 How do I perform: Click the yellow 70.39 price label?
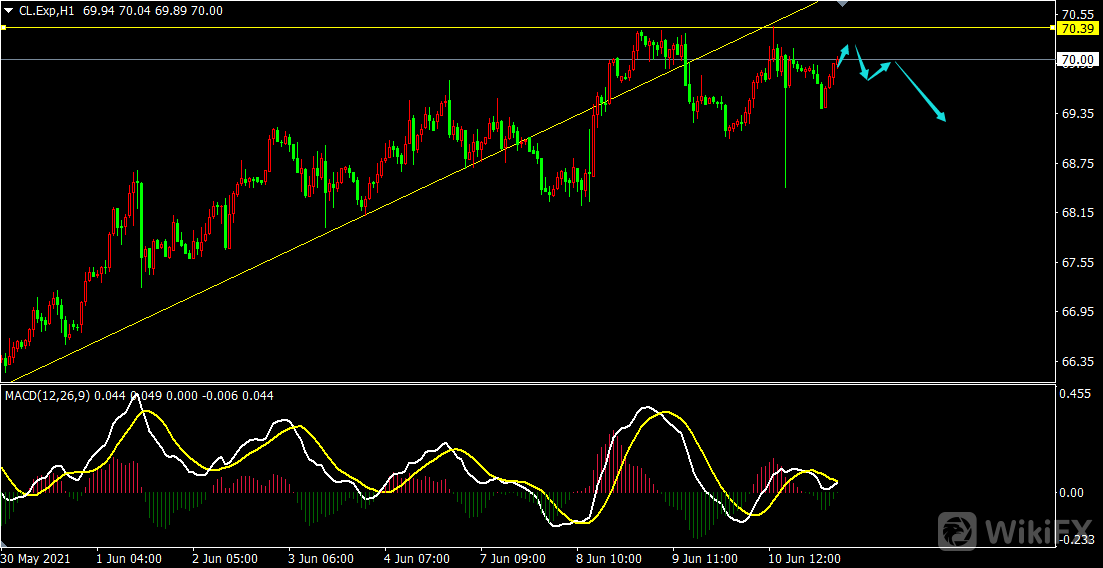1077,29
